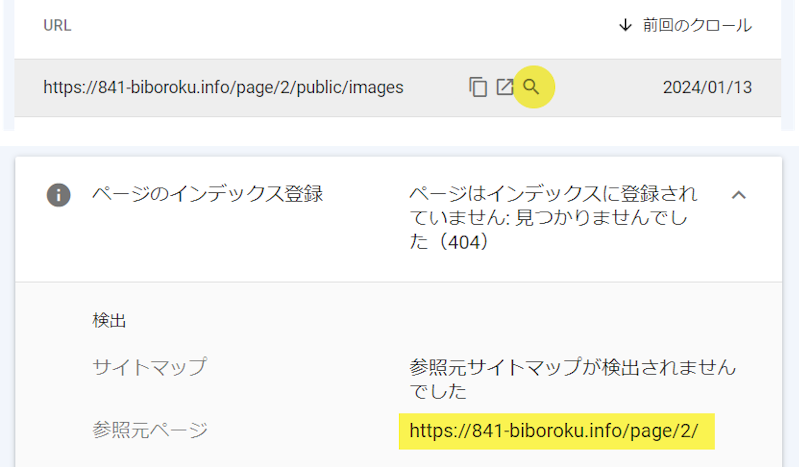This screenshot has width=799, height=467.
Task: Click the サイトマップ label
Action: click(150, 367)
